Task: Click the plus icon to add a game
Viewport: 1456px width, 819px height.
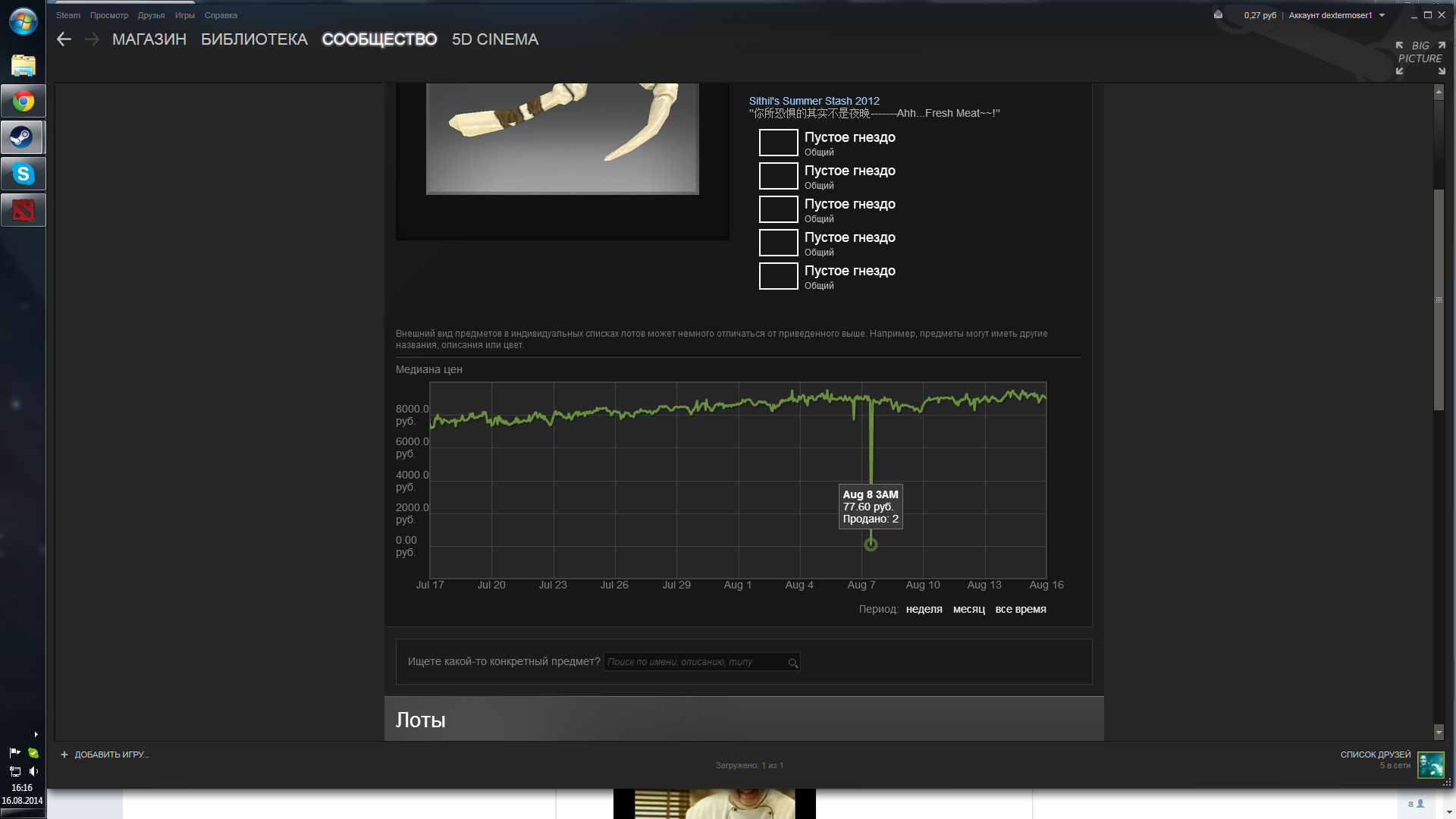Action: click(64, 755)
